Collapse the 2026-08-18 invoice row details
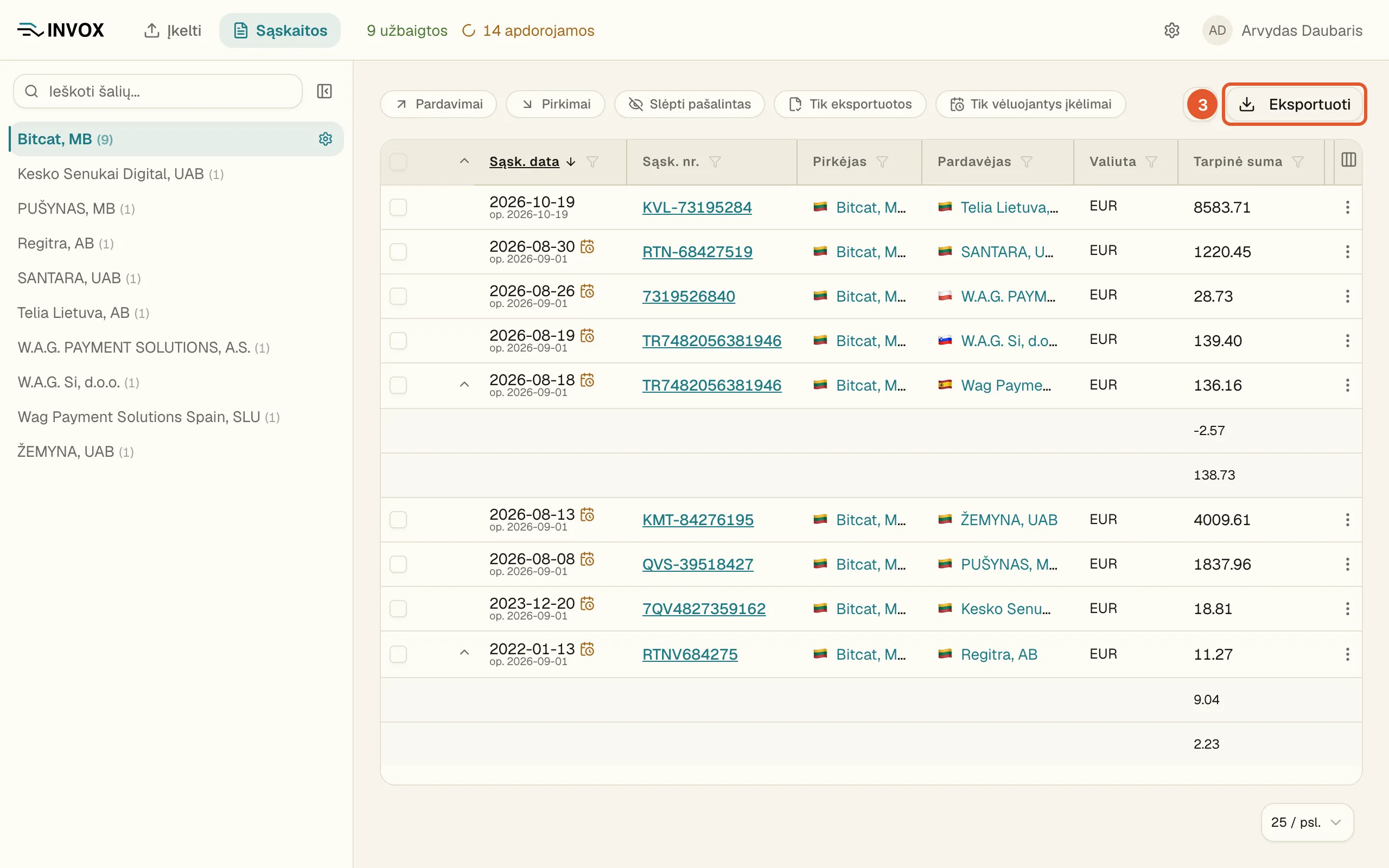The height and width of the screenshot is (868, 1389). pos(464,385)
